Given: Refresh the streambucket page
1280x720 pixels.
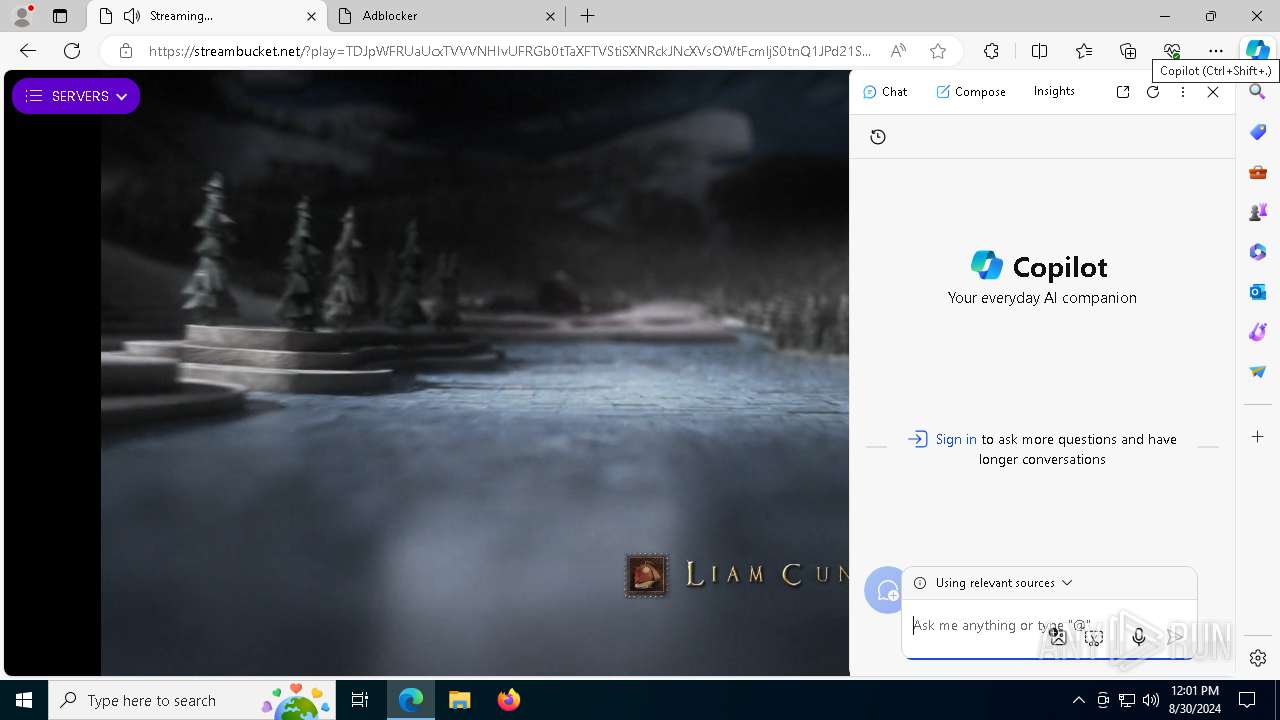Looking at the screenshot, I should [72, 51].
